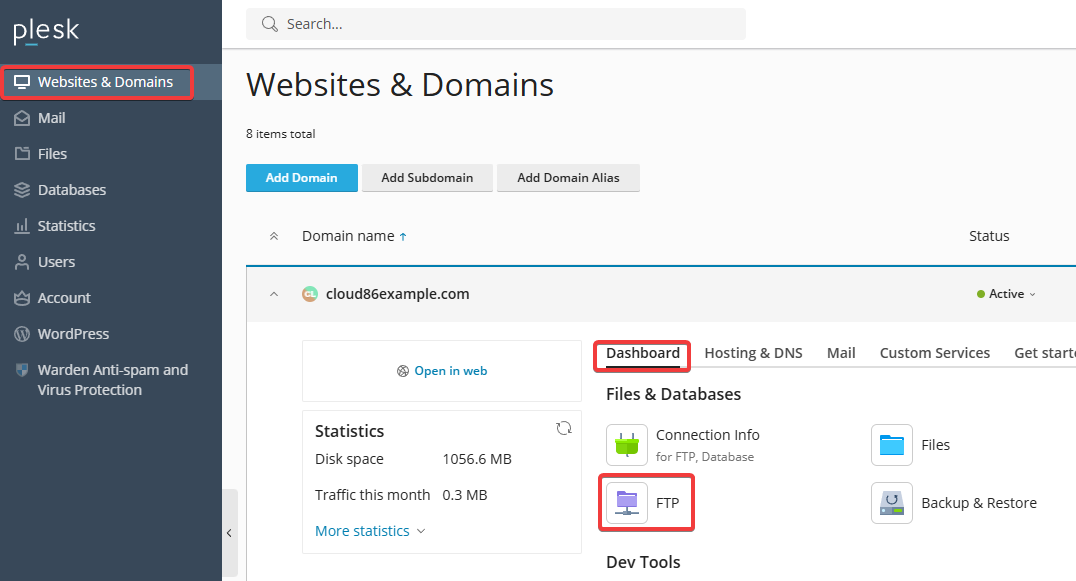The image size is (1076, 581).
Task: Click the Add Domain button
Action: click(302, 178)
